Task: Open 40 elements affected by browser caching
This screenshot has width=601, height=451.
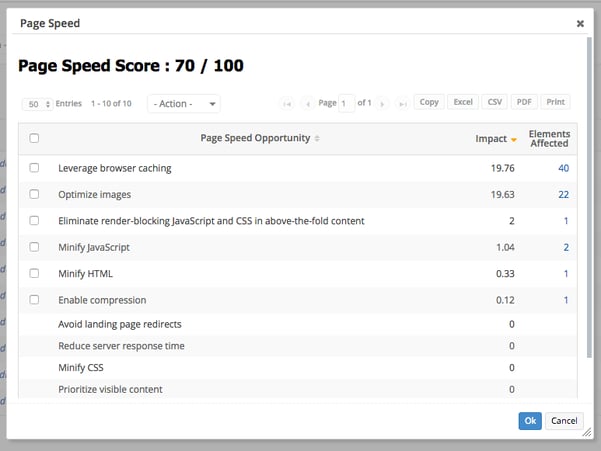Action: pos(563,168)
